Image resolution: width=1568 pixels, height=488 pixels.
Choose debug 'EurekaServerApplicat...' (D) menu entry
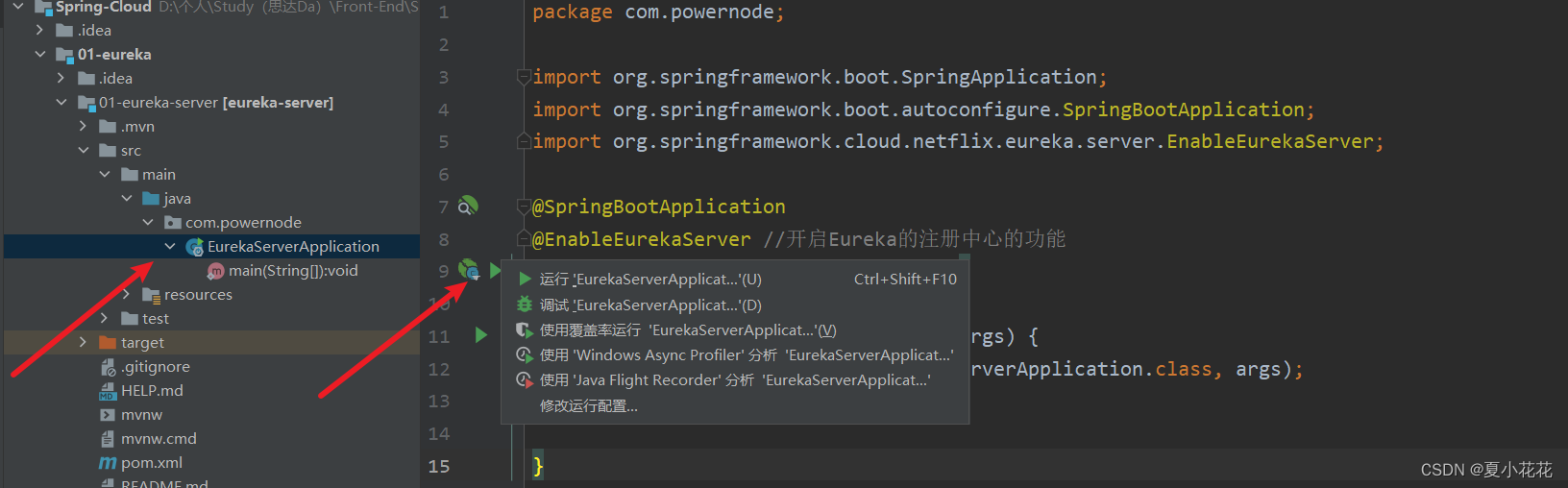point(735,305)
